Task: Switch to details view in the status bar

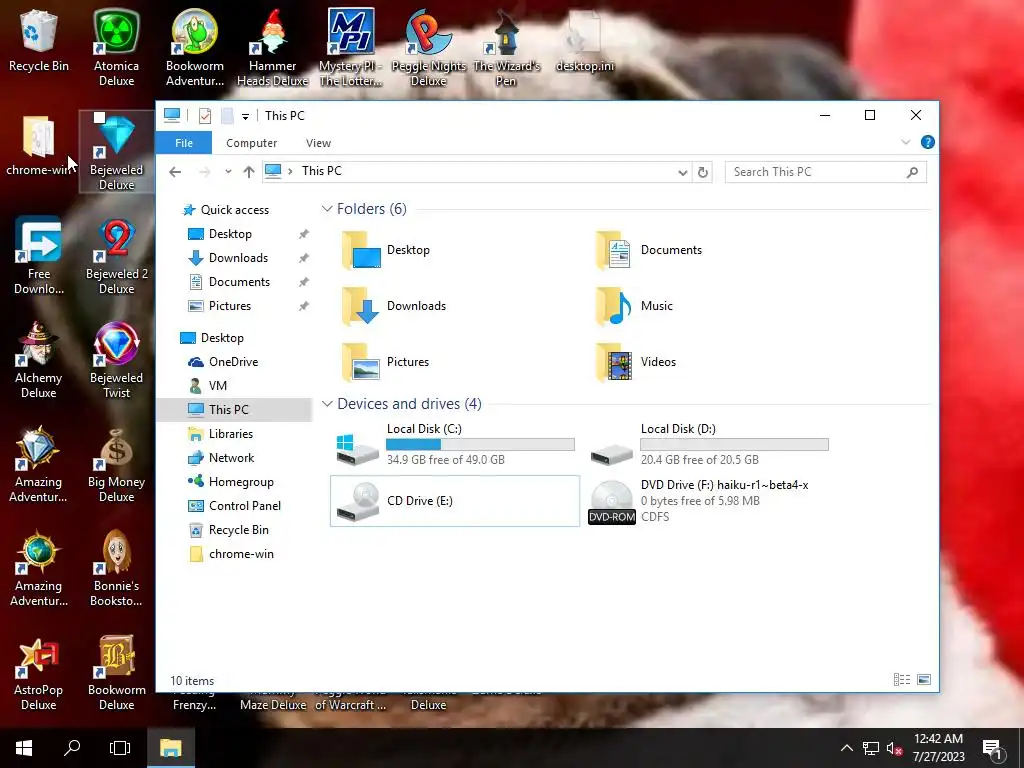Action: (x=902, y=680)
